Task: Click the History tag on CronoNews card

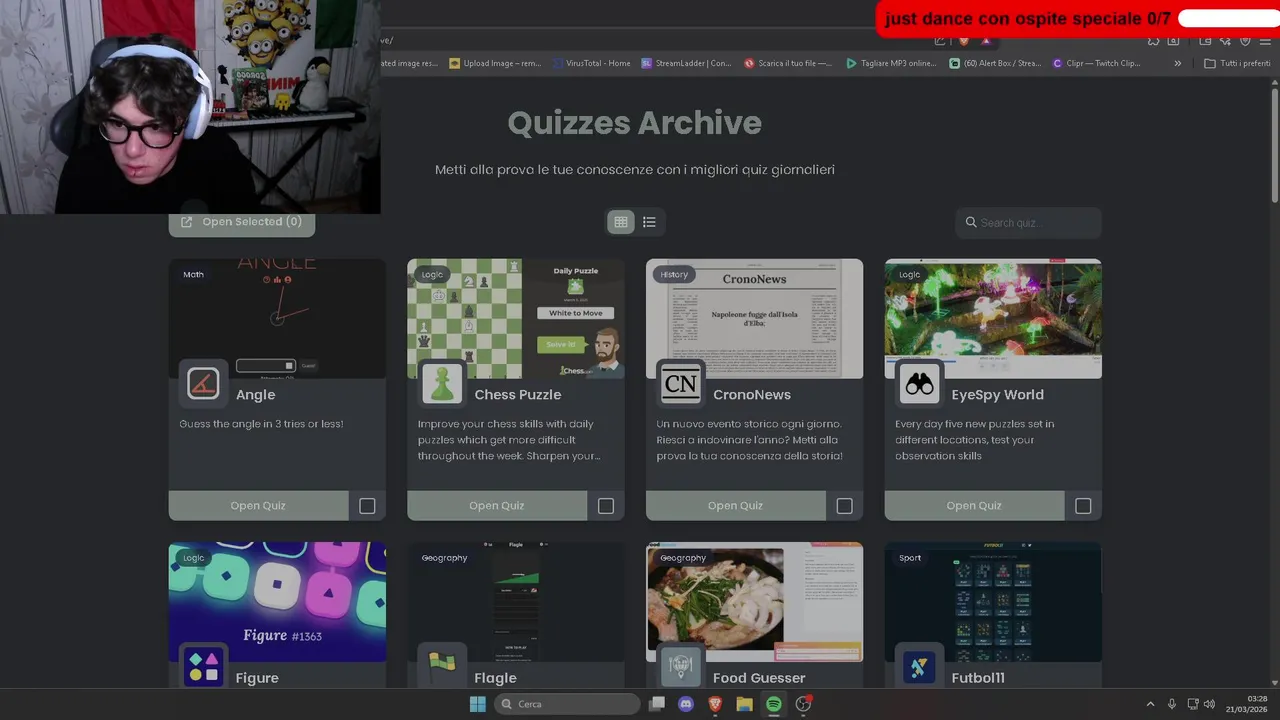Action: [674, 274]
